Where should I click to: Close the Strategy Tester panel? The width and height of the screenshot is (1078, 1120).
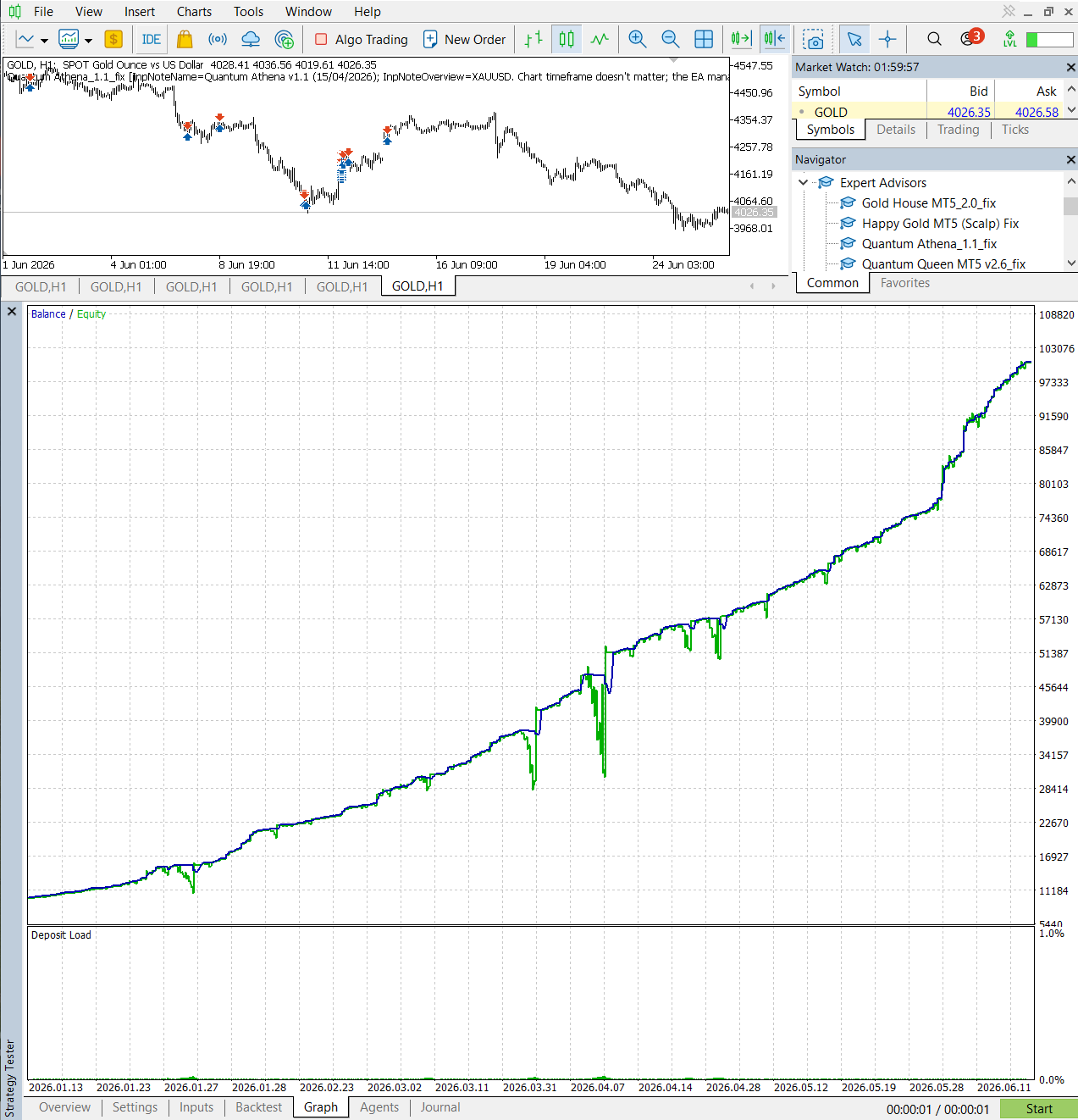12,312
